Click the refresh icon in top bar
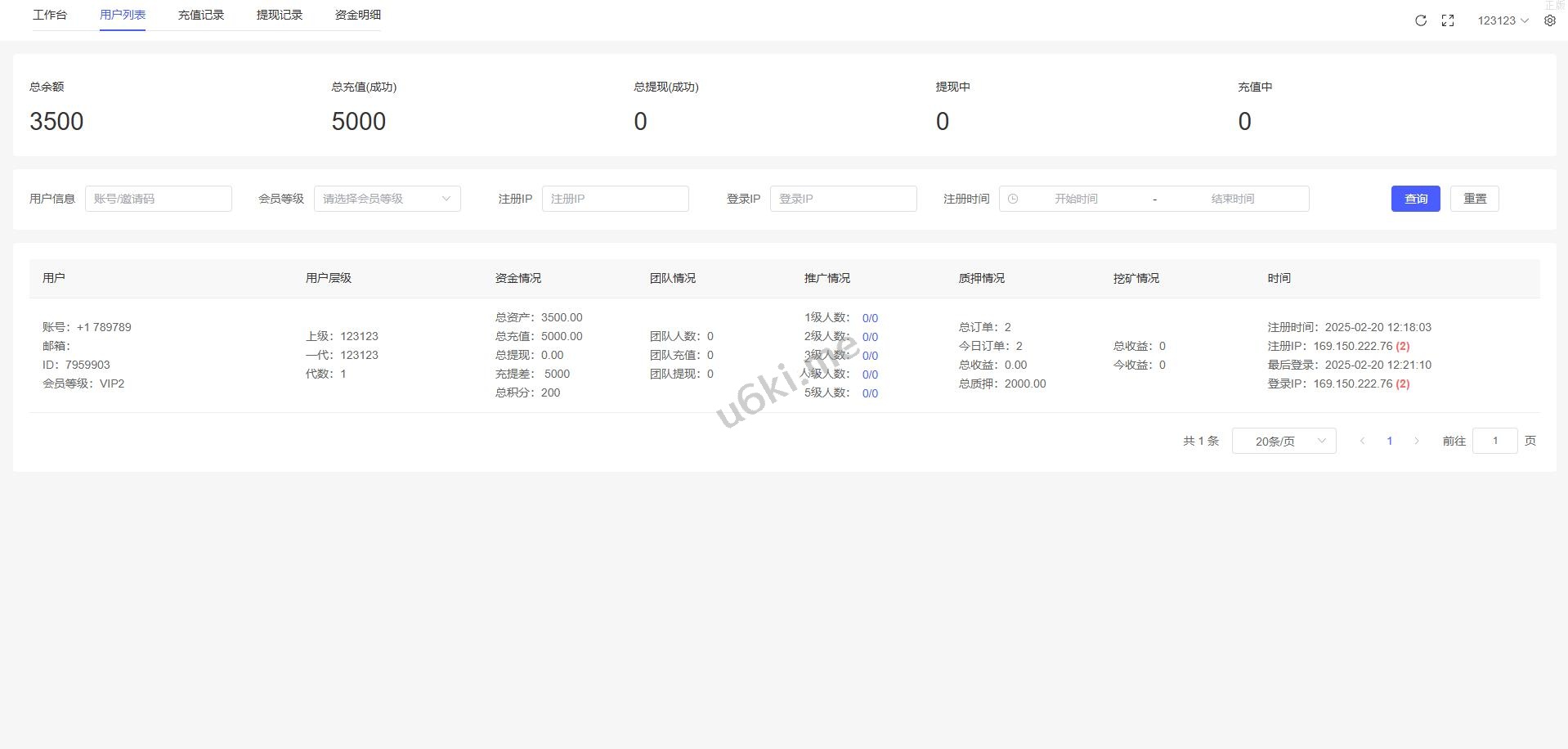Image resolution: width=1568 pixels, height=749 pixels. click(x=1421, y=20)
